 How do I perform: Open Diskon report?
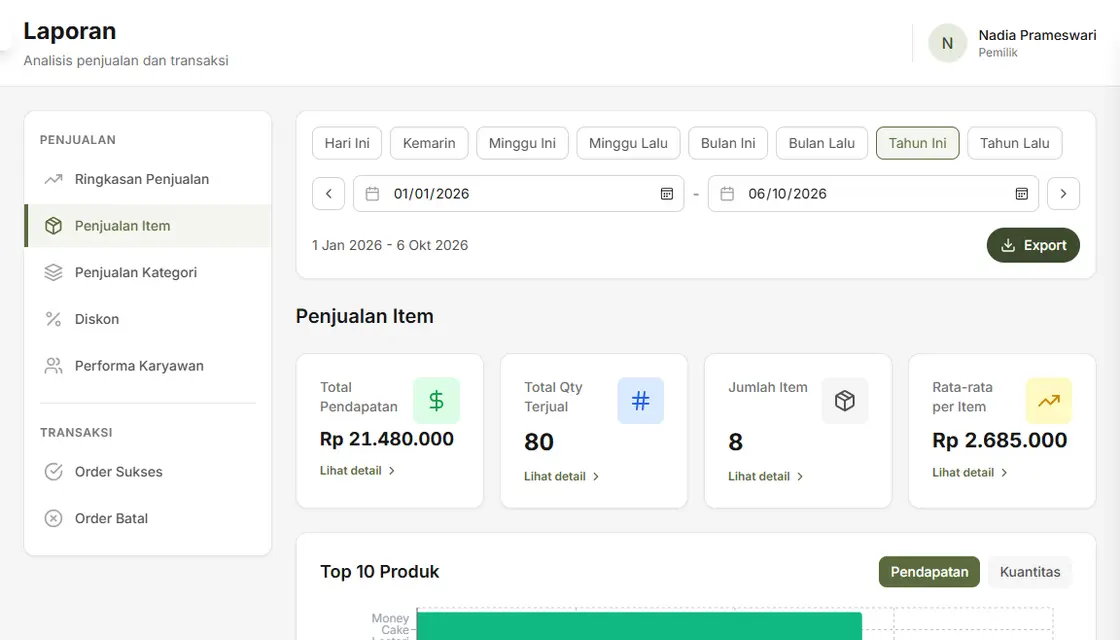[148, 319]
